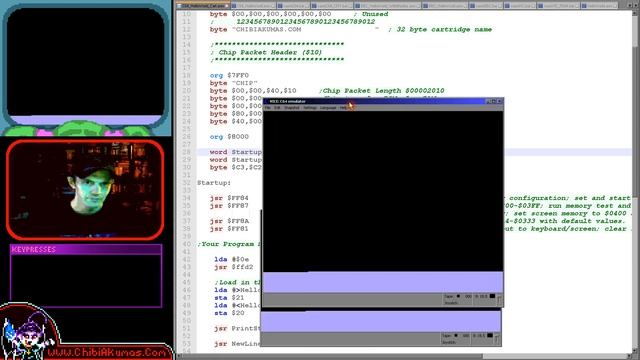640x360 pixels.
Task: Click the drive LED box in rear emulator
Action: click(x=490, y=336)
